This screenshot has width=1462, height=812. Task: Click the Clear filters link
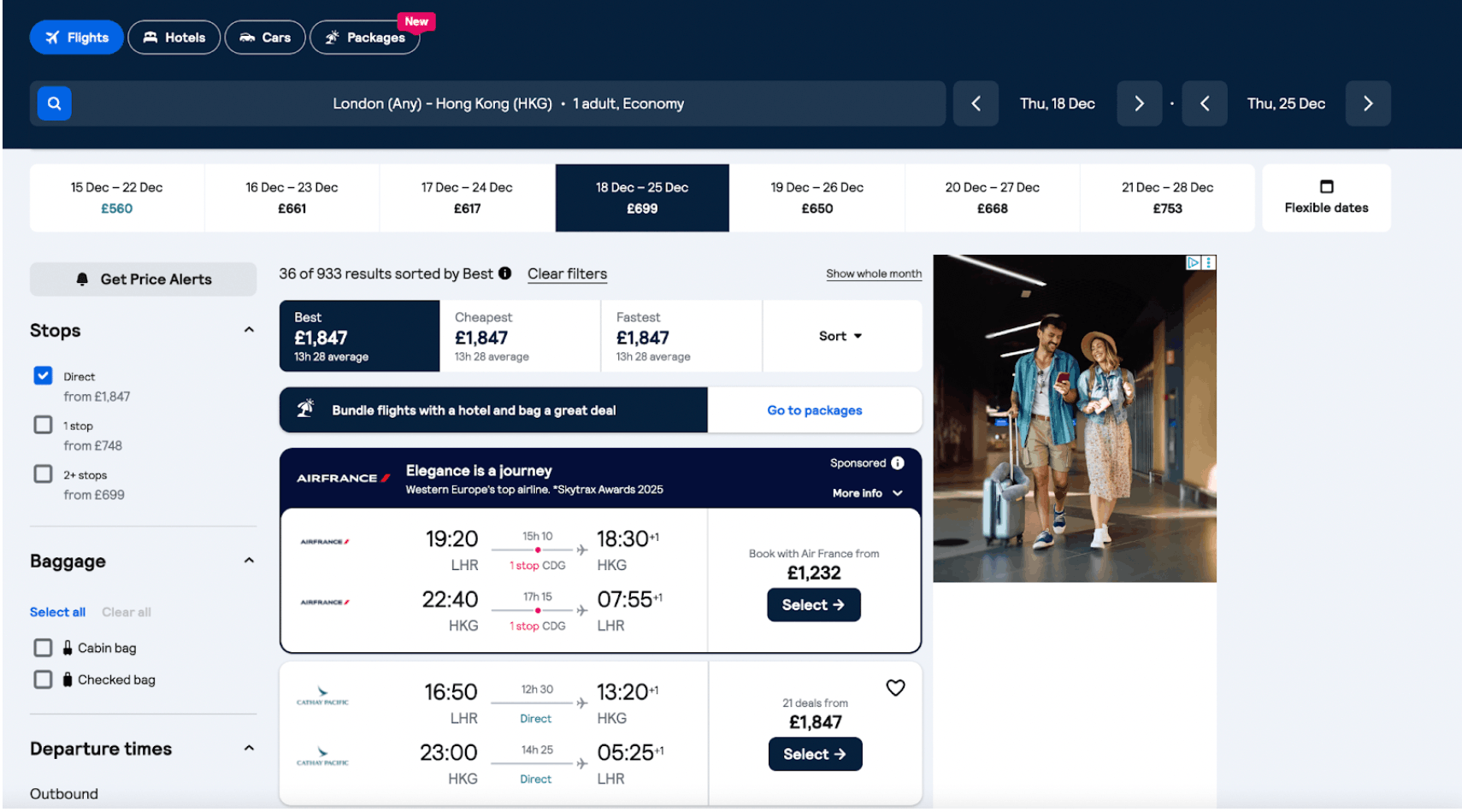567,274
